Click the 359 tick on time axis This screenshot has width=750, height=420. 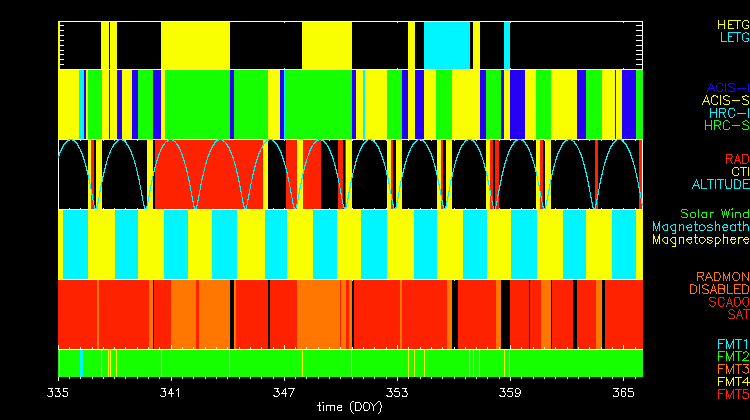coord(510,394)
